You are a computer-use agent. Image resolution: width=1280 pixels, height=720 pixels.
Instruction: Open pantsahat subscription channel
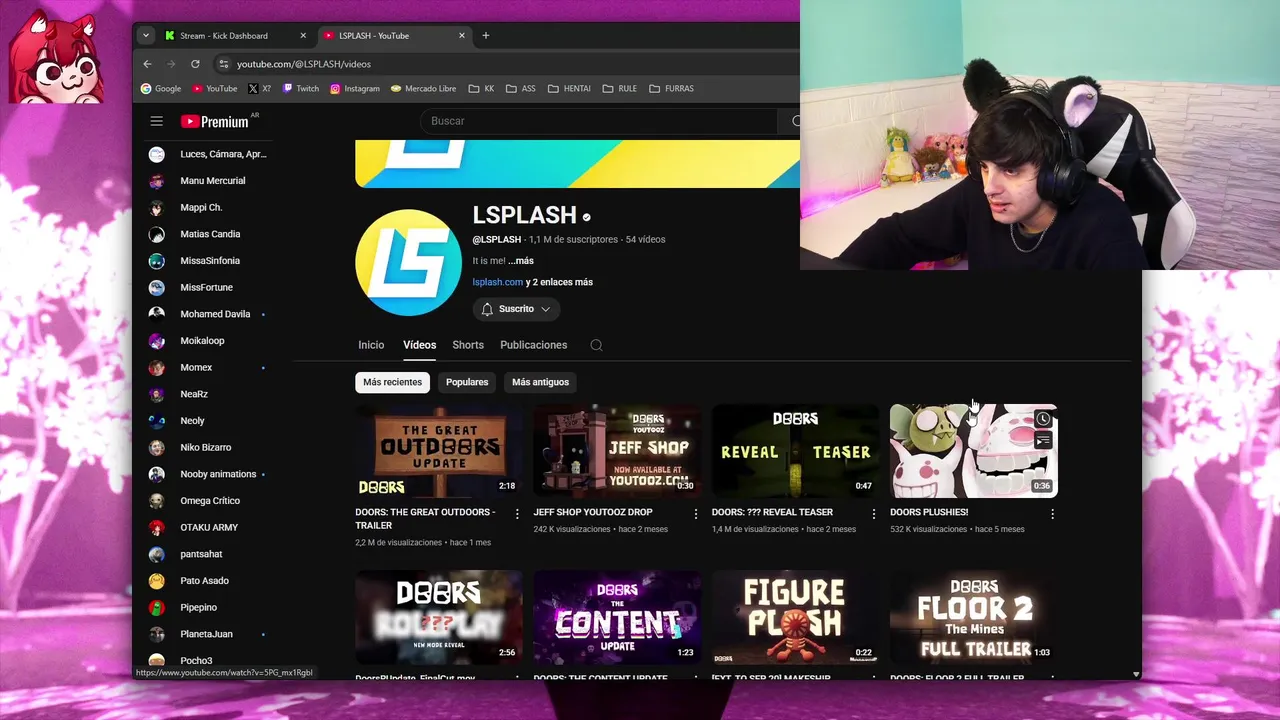click(x=207, y=554)
